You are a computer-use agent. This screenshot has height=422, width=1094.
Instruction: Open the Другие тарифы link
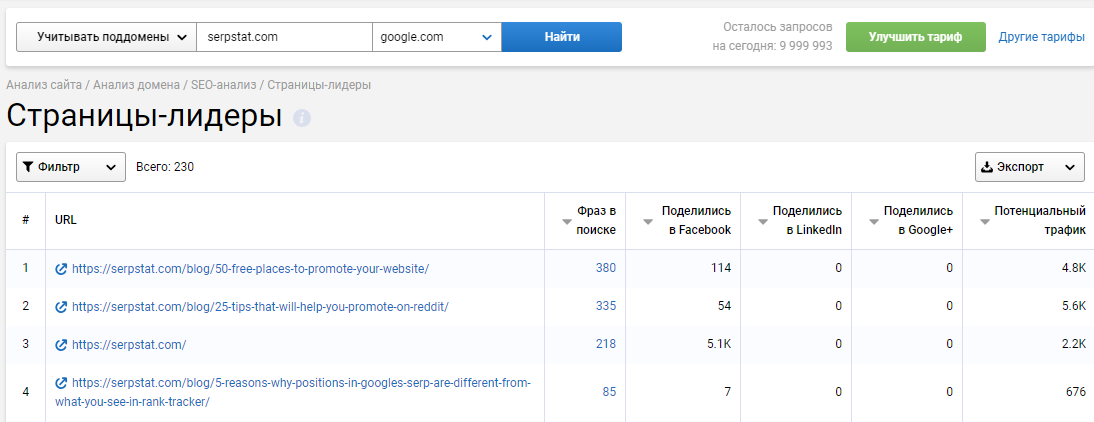tap(1041, 37)
